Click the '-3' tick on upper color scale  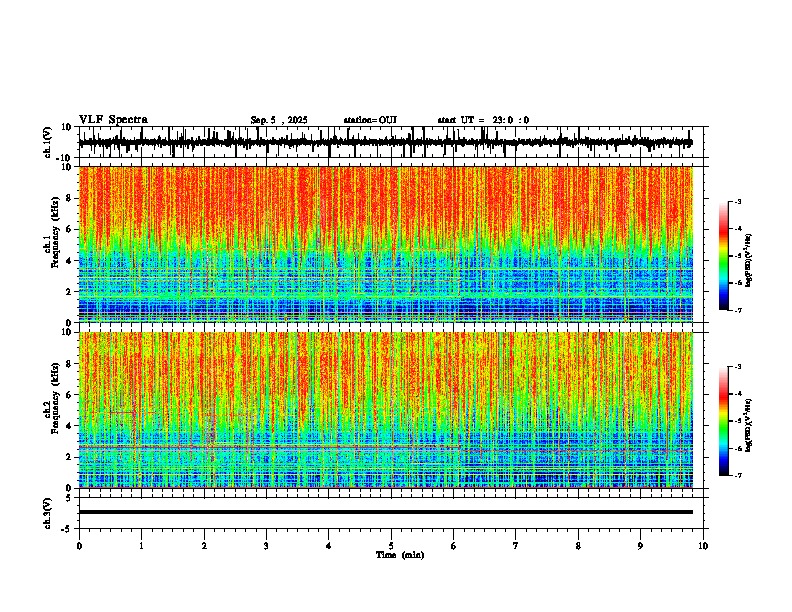pyautogui.click(x=738, y=201)
